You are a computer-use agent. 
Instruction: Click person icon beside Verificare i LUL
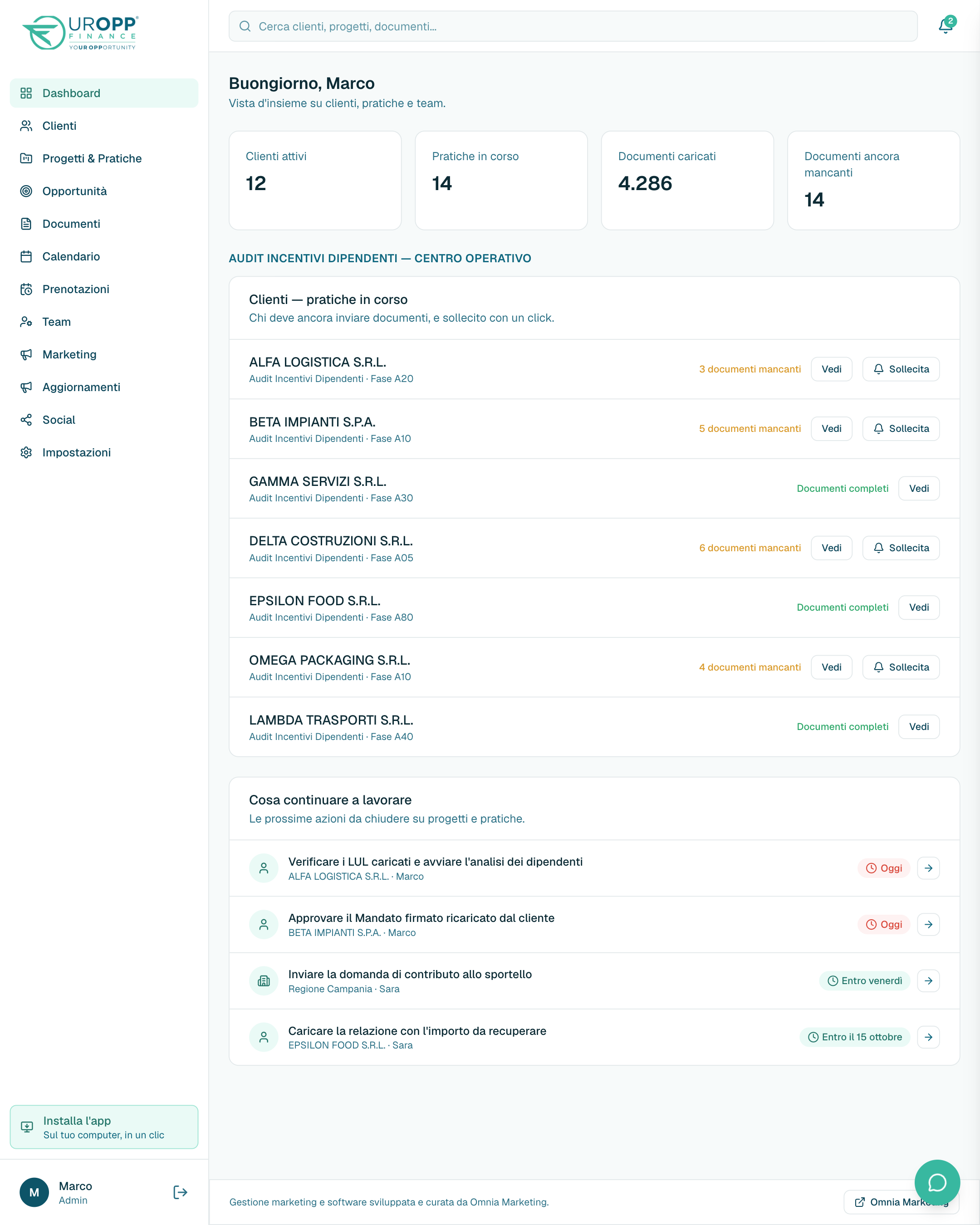(x=264, y=868)
